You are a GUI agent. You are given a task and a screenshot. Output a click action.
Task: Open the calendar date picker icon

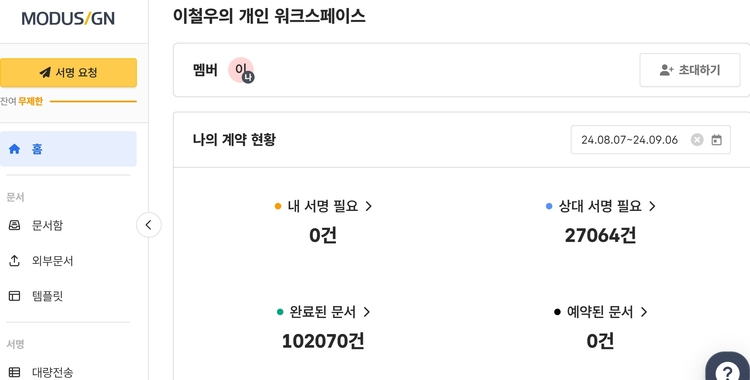tap(716, 140)
